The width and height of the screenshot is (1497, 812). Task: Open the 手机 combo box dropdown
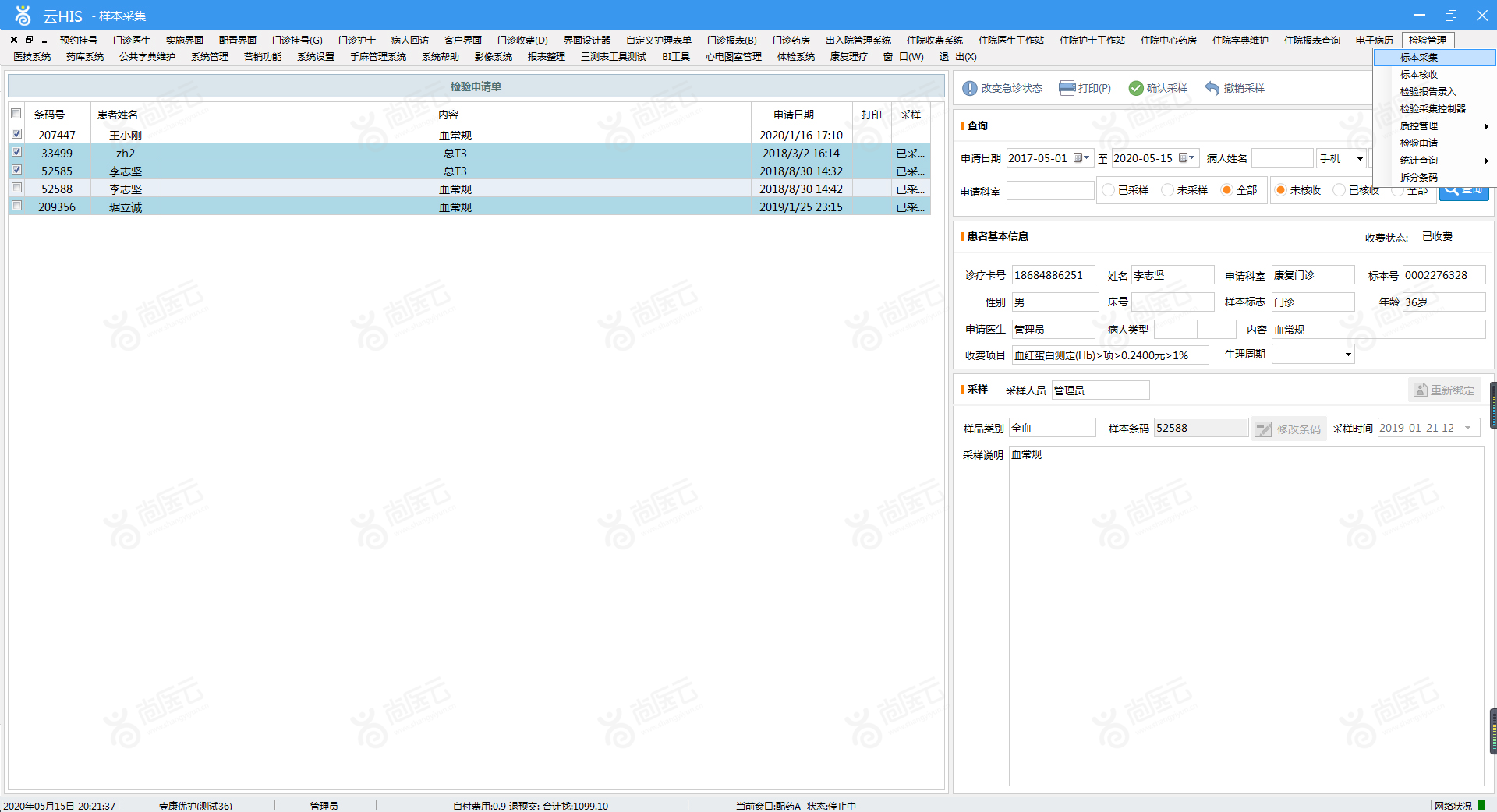(1360, 159)
